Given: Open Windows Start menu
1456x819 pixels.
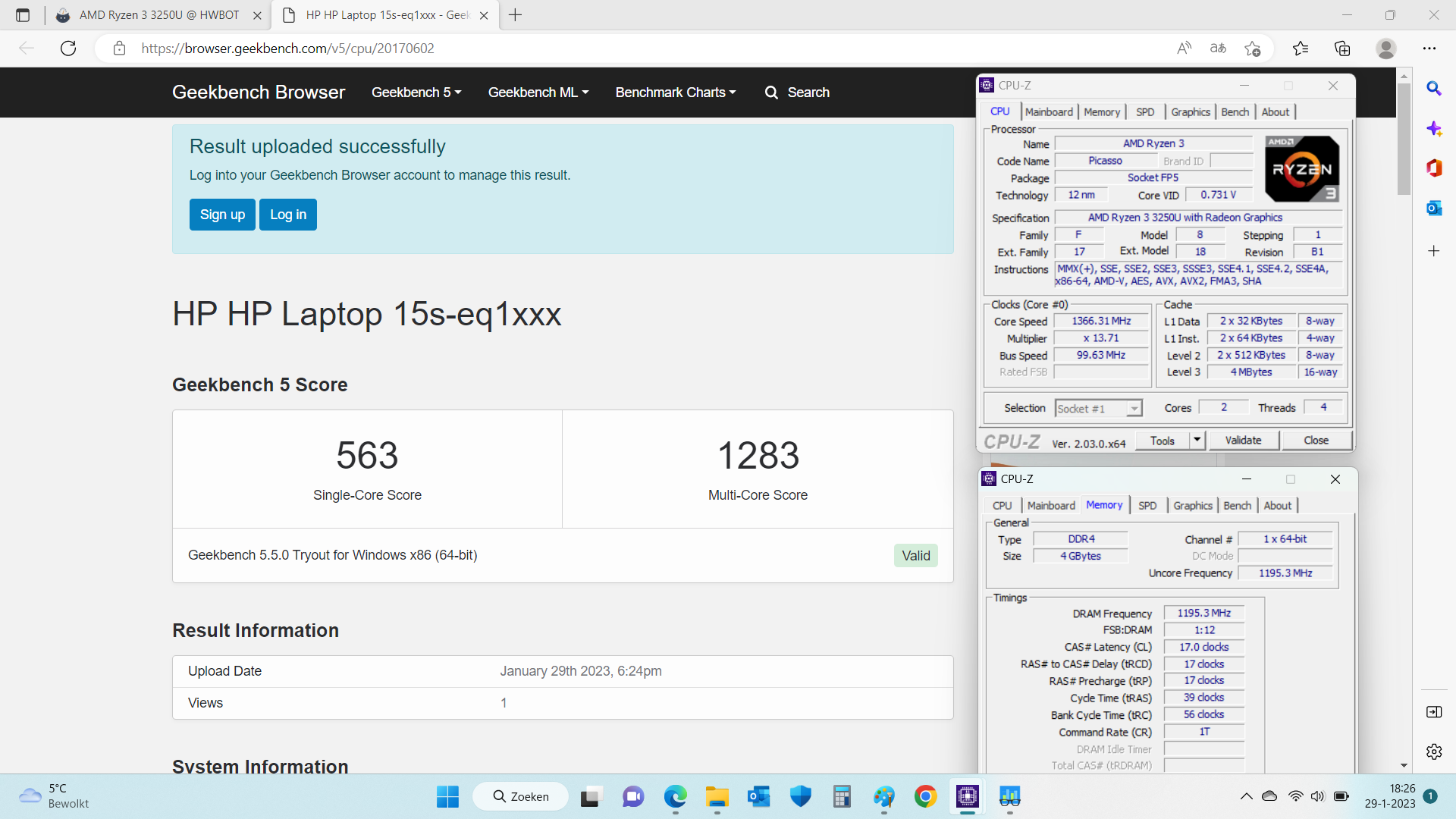Looking at the screenshot, I should [447, 796].
